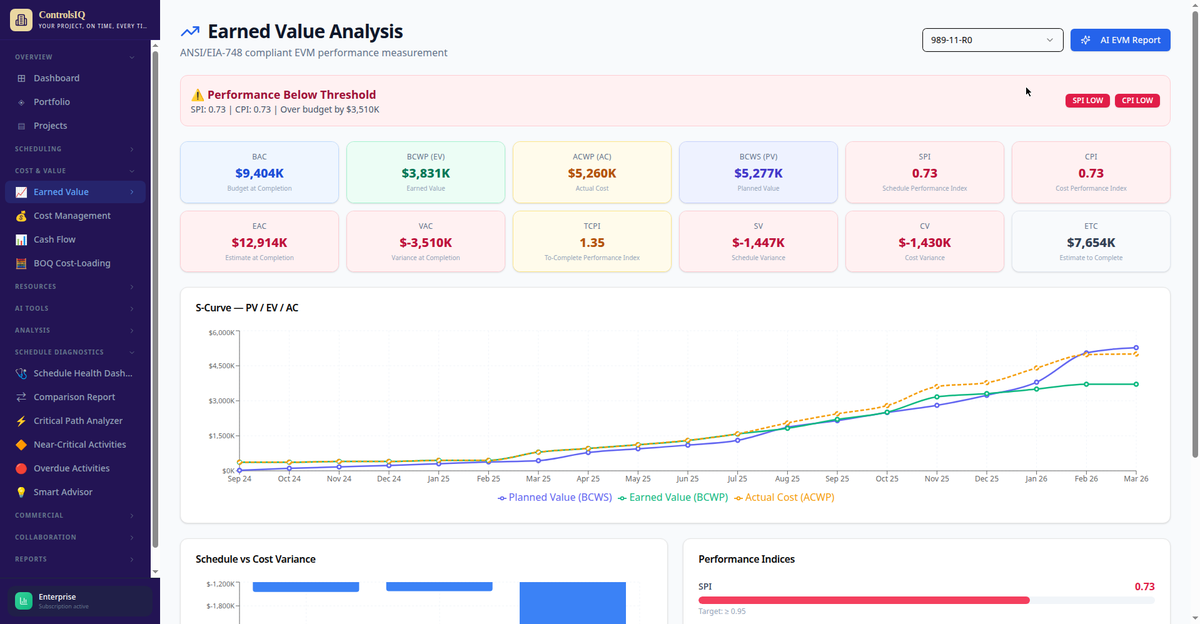Toggle Actual Cost (ACWP) legend entry
The height and width of the screenshot is (624, 1200).
tap(786, 497)
